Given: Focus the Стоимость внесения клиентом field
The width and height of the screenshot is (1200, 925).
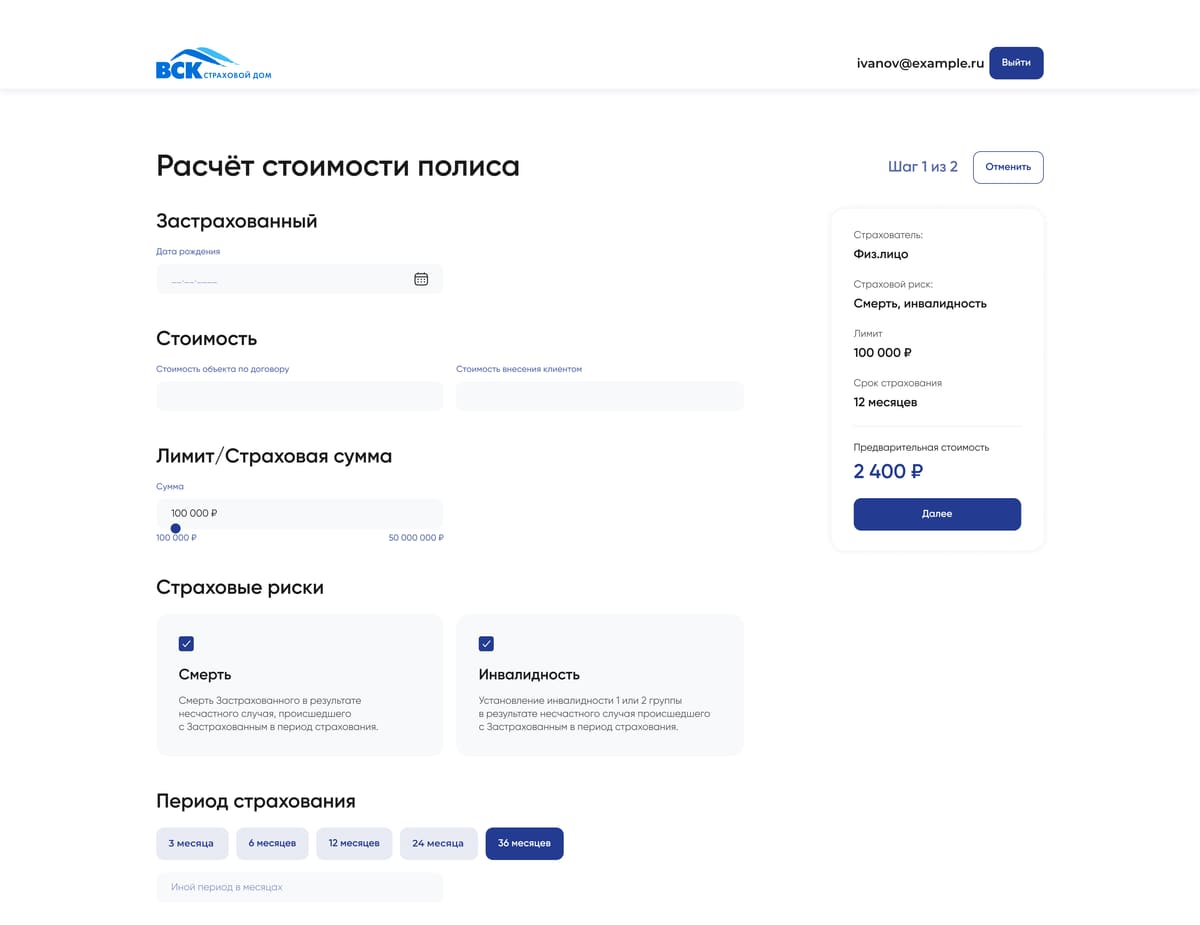Looking at the screenshot, I should click(x=600, y=396).
